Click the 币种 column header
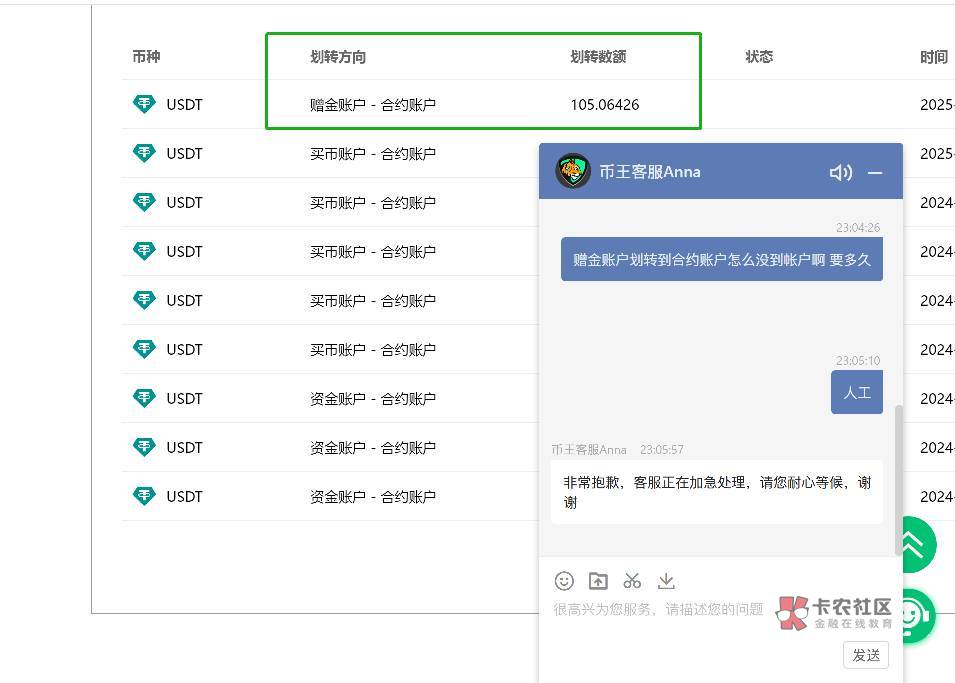955x683 pixels. [146, 57]
